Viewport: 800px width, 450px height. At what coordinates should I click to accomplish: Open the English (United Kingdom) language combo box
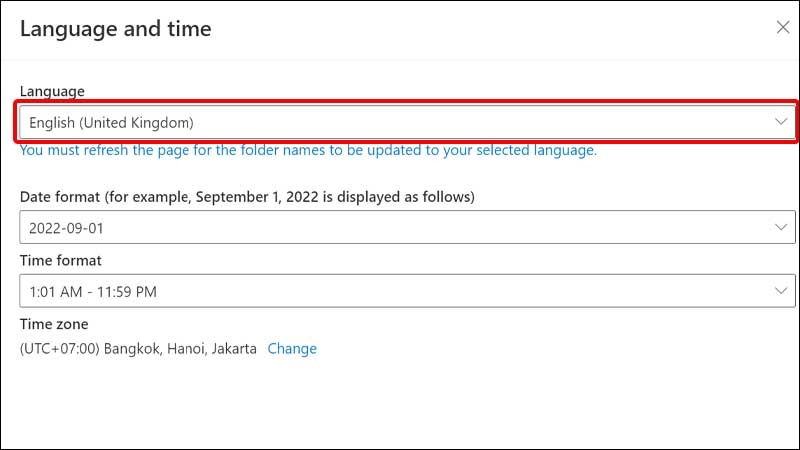(407, 122)
